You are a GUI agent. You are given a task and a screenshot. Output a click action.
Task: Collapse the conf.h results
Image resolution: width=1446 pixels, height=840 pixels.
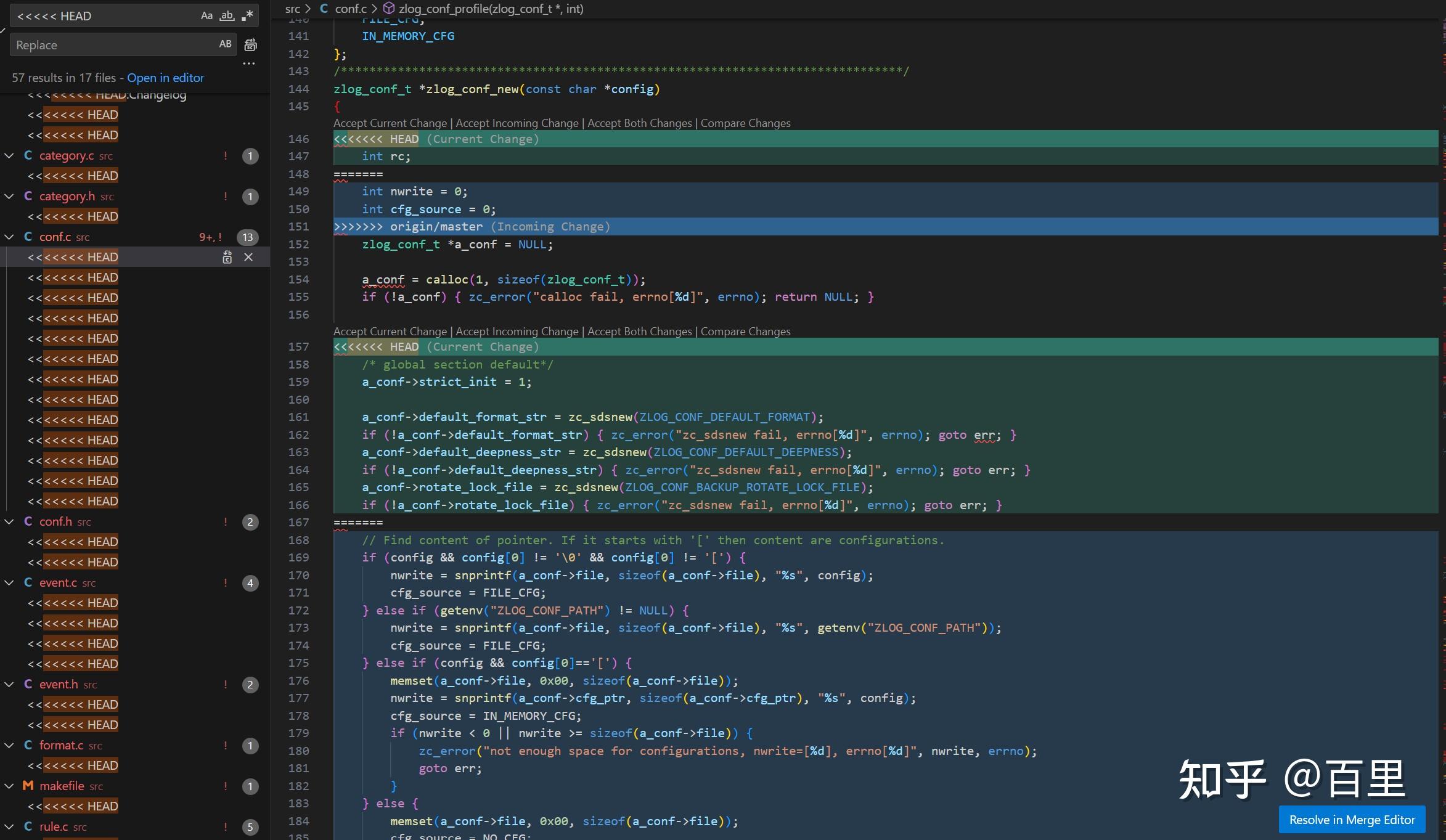coord(9,521)
